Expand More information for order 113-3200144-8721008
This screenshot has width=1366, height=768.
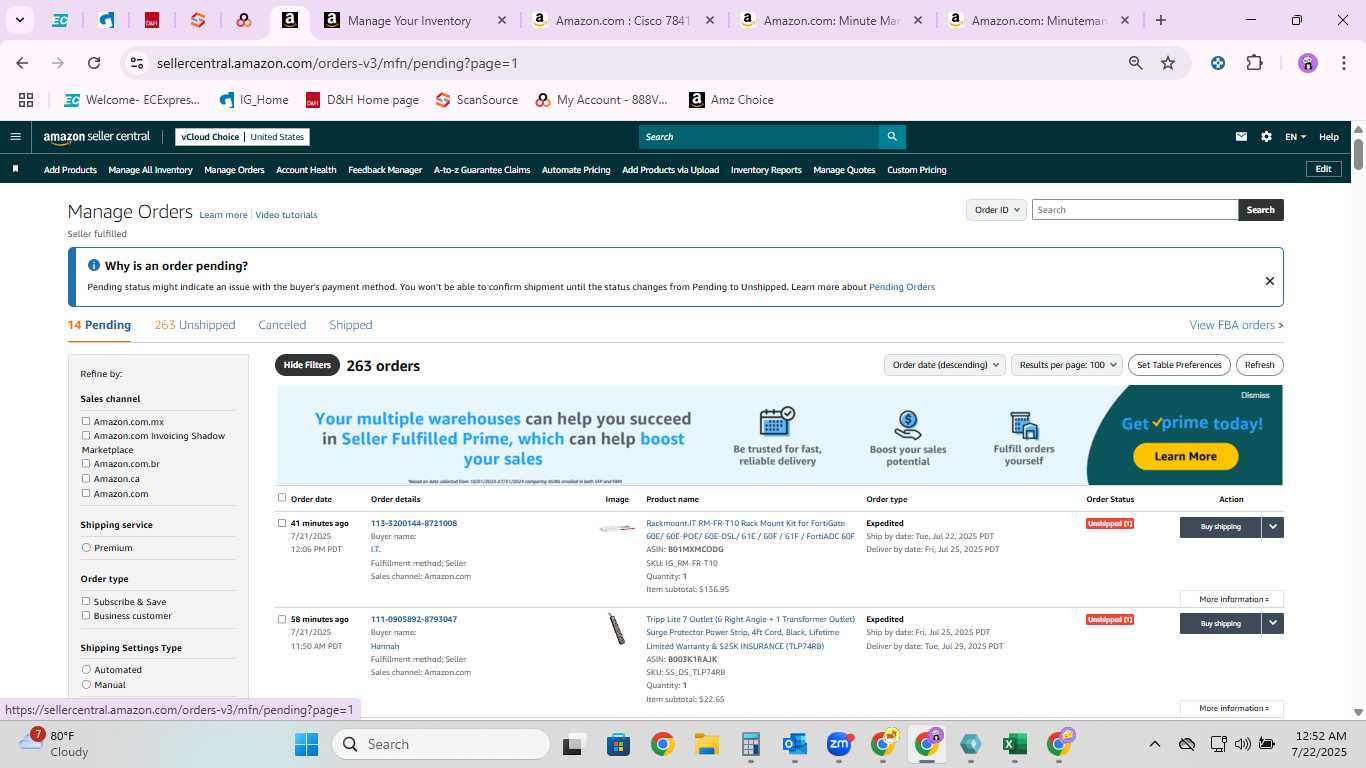[1231, 599]
